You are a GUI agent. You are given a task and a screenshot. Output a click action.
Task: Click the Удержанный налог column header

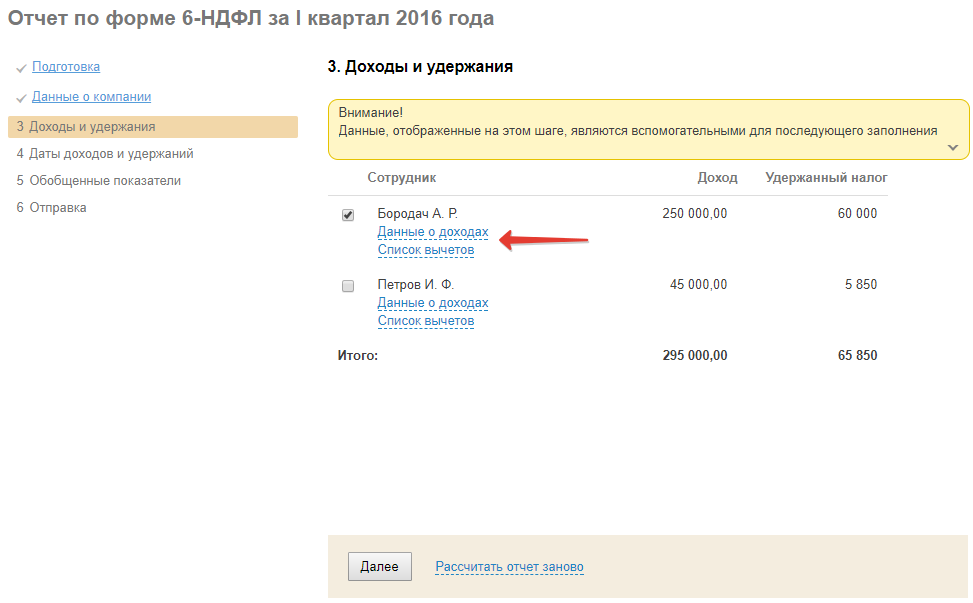[x=826, y=178]
